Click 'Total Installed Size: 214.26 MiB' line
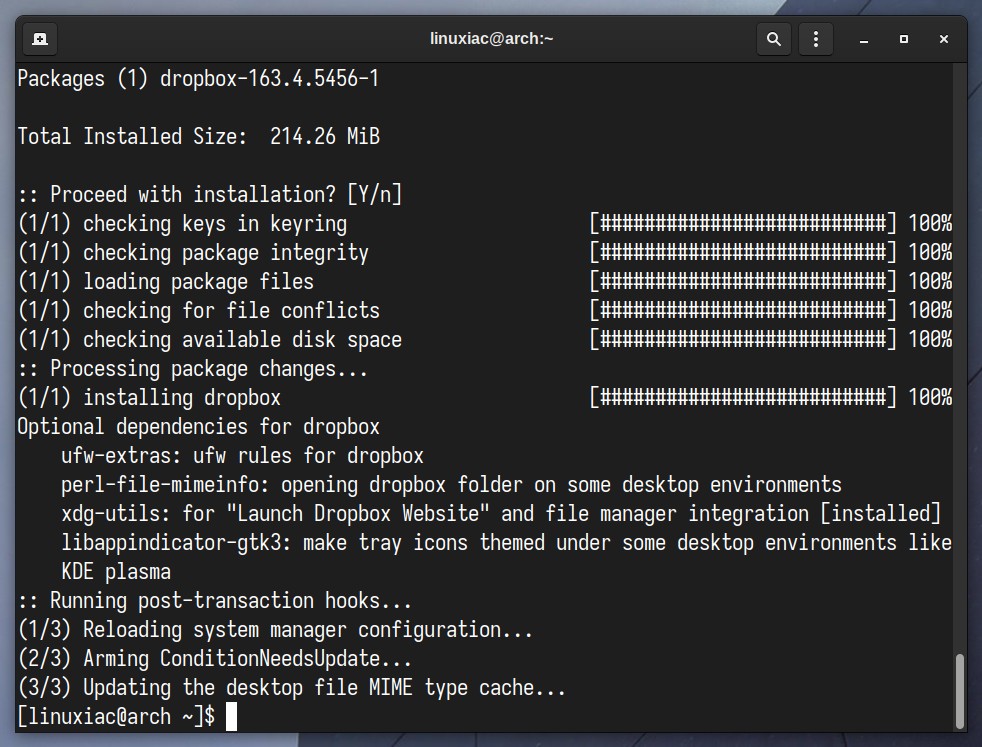 pos(199,137)
